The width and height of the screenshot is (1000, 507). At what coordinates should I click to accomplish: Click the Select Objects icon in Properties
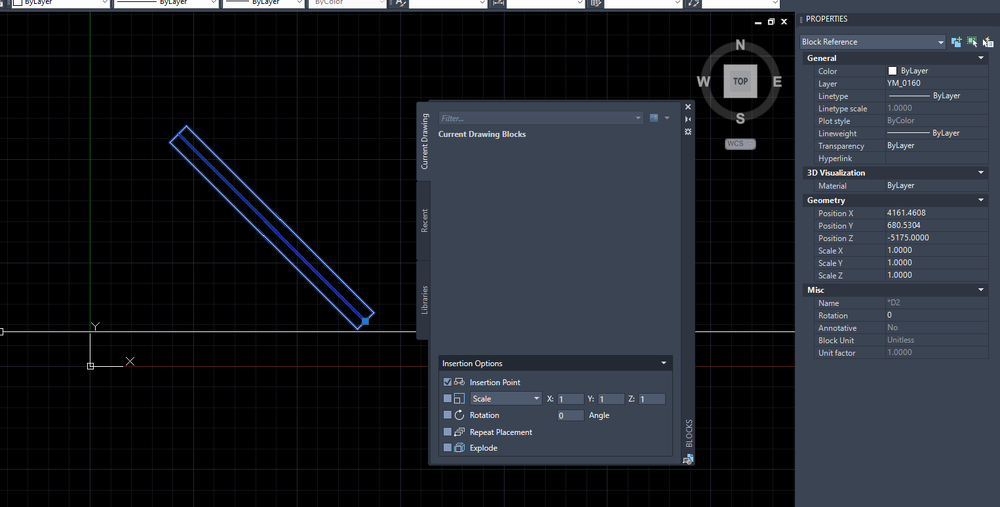tap(972, 42)
